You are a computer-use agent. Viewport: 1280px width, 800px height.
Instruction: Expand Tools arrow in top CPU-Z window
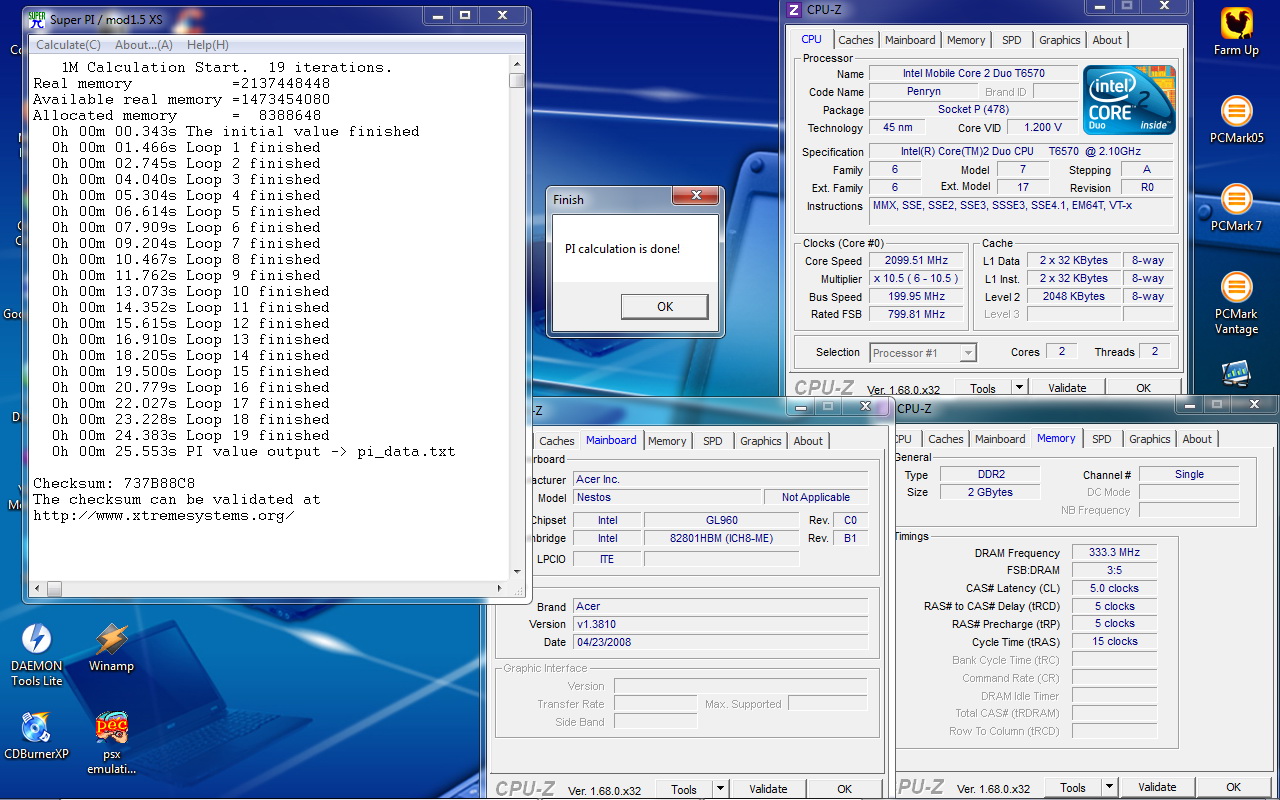[x=1019, y=388]
